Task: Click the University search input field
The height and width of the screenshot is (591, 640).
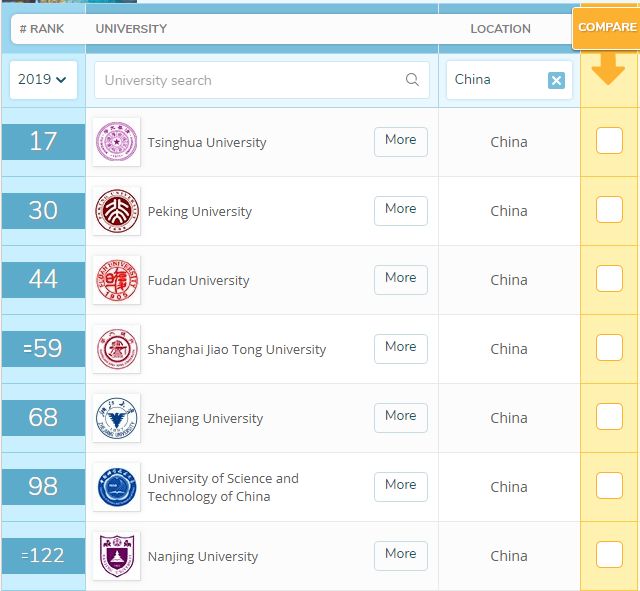Action: click(250, 80)
